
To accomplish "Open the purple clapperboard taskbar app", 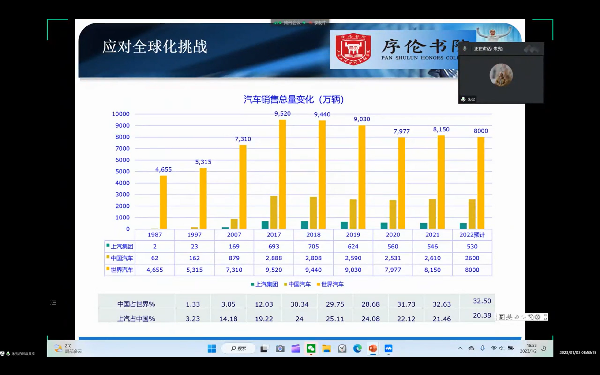I will pyautogui.click(x=296, y=349).
